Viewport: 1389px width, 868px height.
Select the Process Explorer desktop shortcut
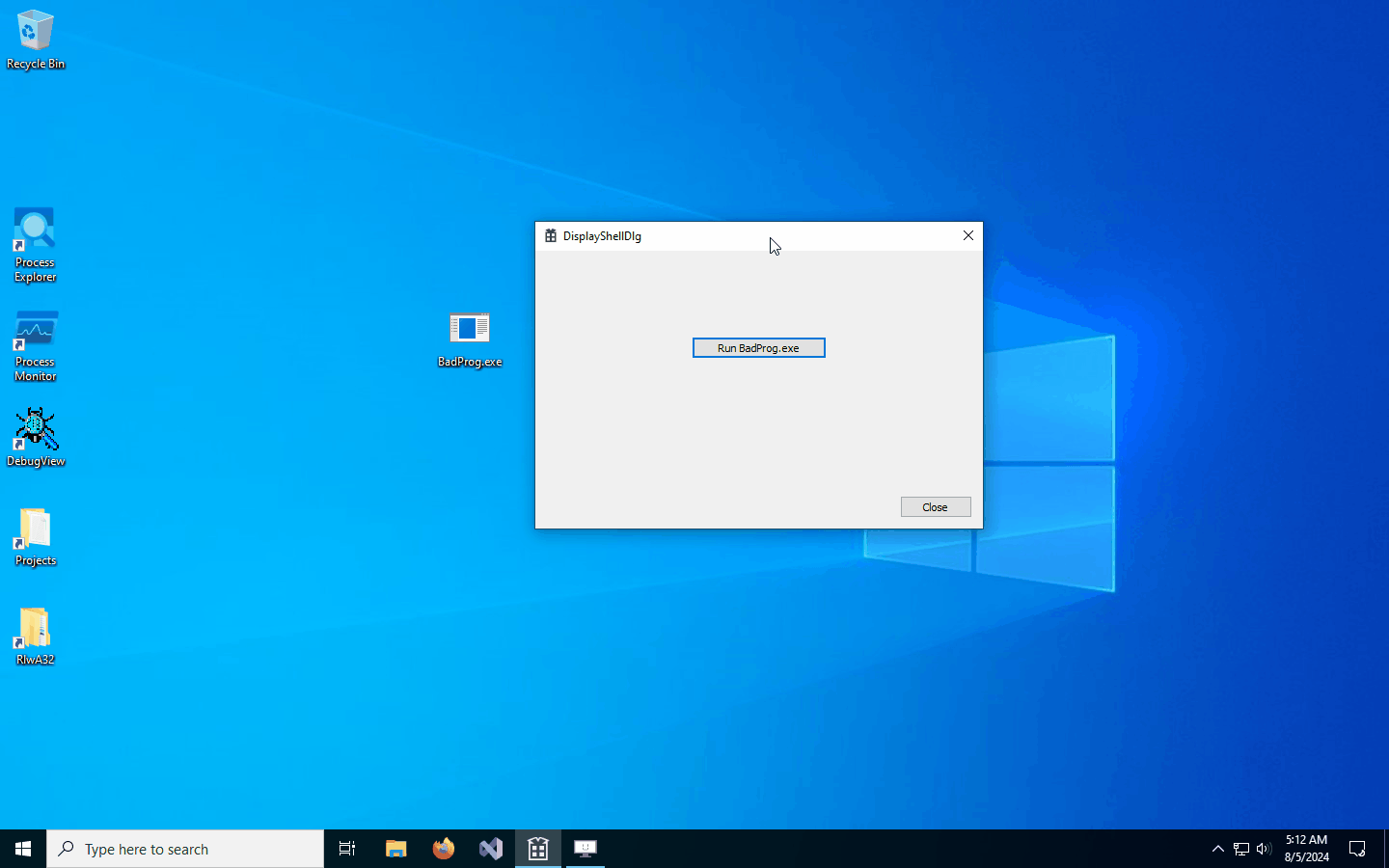click(x=36, y=246)
